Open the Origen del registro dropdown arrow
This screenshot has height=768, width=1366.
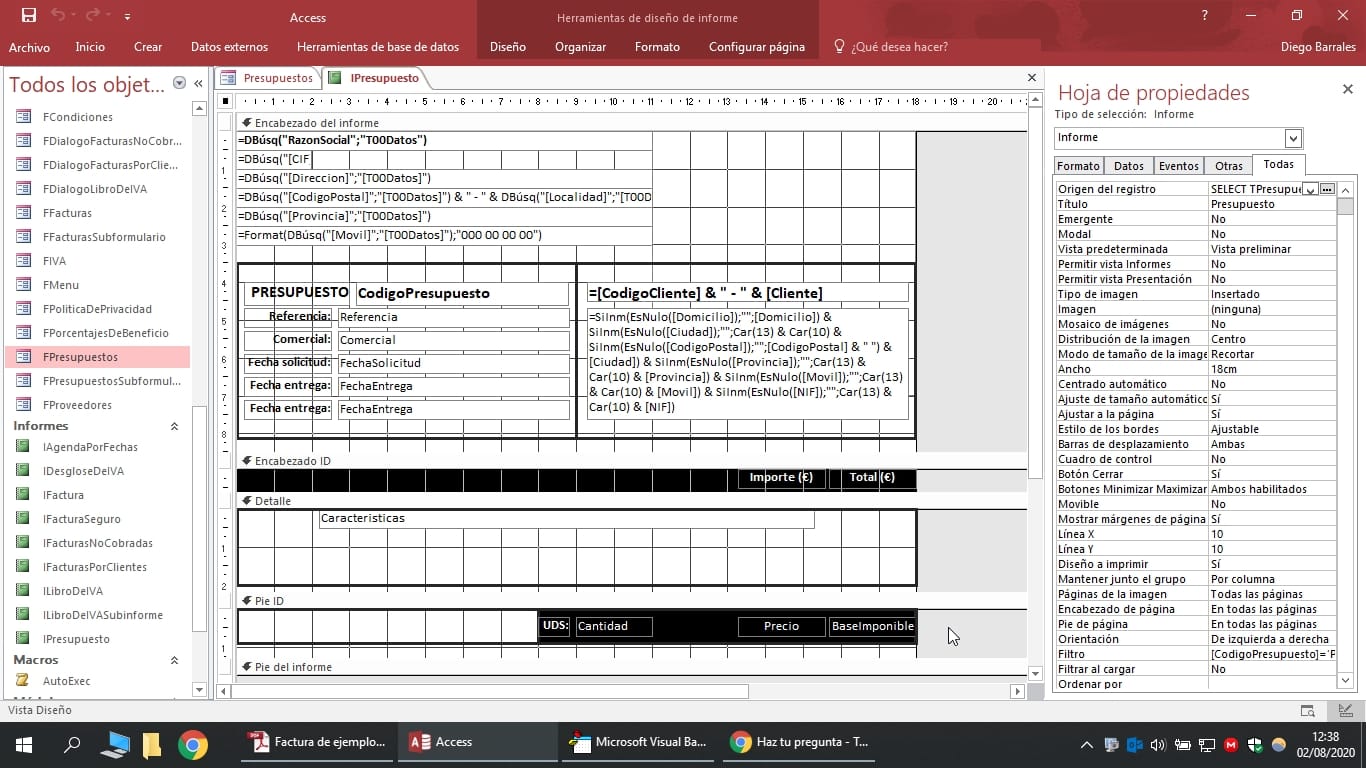[x=1310, y=189]
